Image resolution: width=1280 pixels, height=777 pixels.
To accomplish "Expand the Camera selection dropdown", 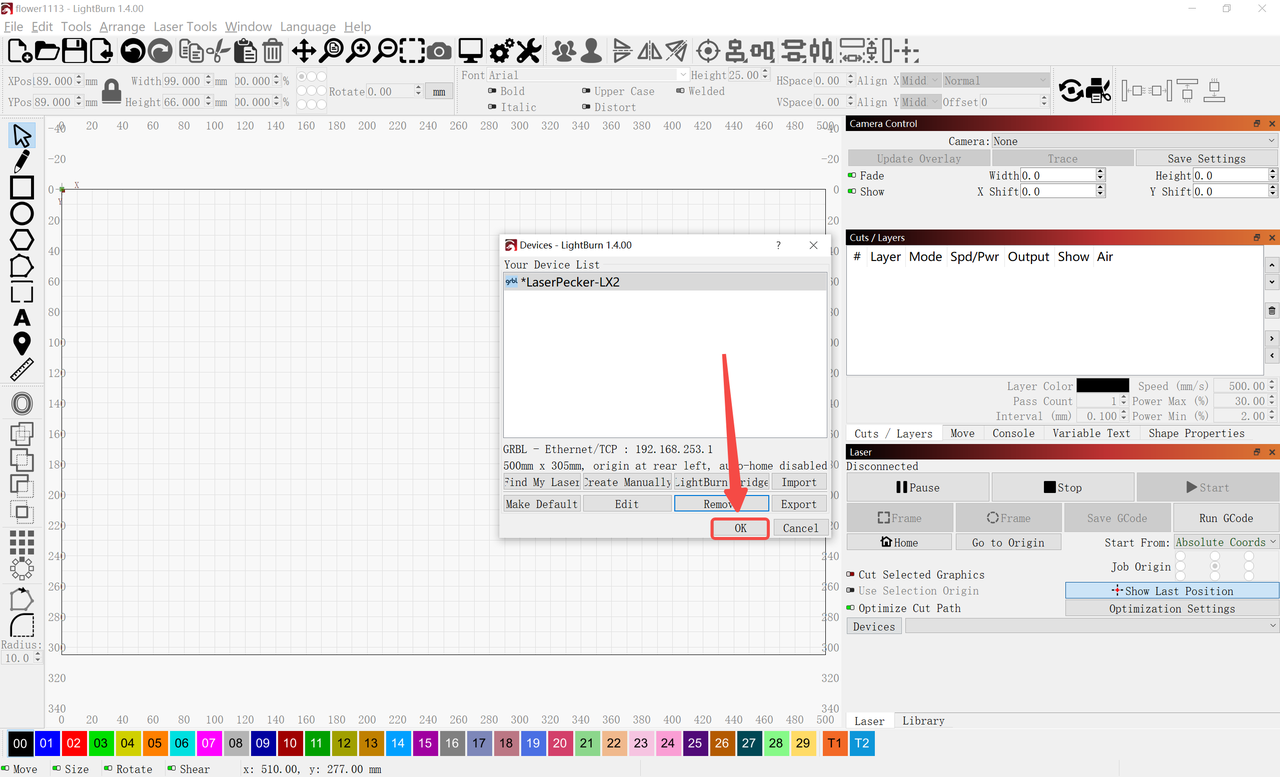I will (1134, 141).
